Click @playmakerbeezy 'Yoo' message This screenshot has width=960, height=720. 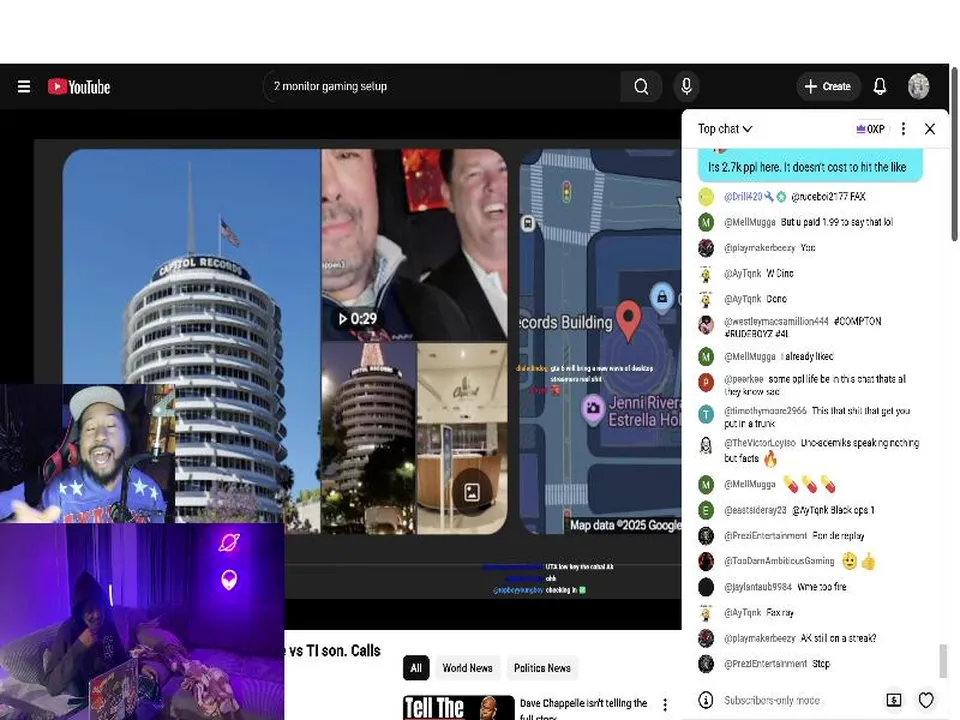808,247
